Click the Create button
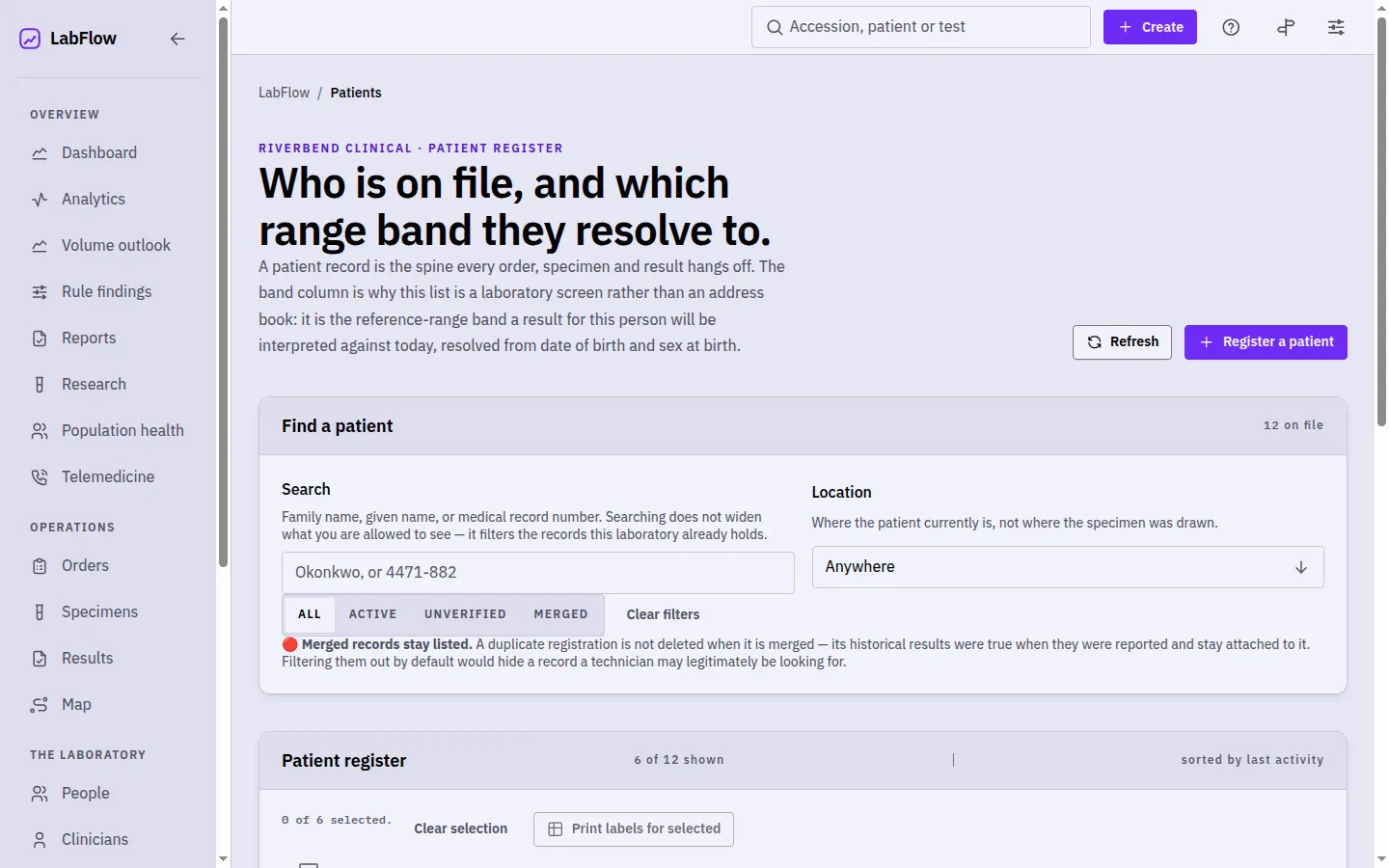The image size is (1389, 868). coord(1150,27)
